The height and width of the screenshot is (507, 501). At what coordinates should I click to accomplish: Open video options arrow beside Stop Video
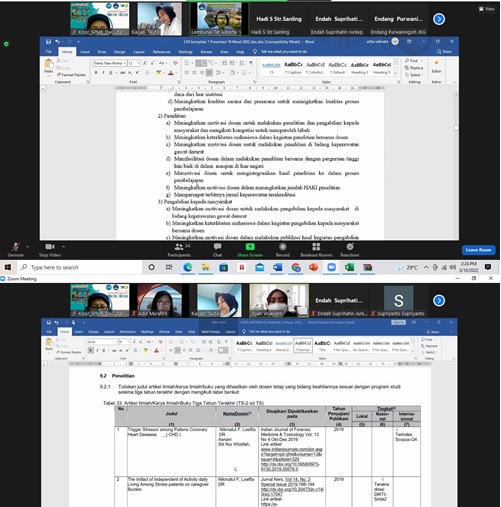coord(63,247)
